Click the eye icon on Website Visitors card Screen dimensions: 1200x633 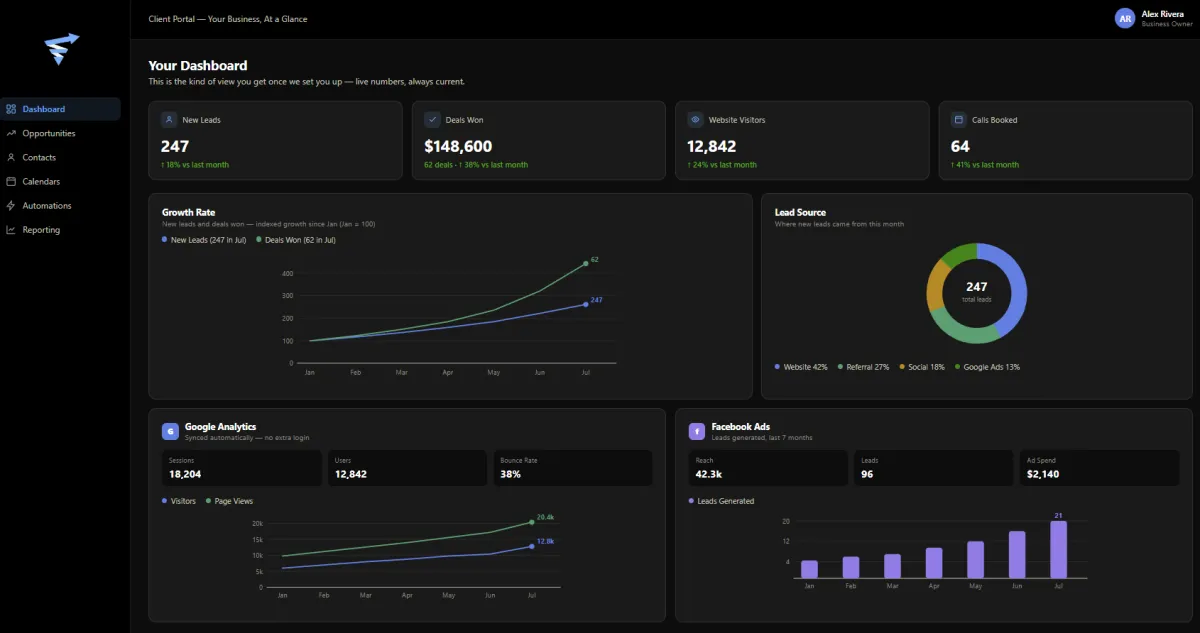coord(695,119)
